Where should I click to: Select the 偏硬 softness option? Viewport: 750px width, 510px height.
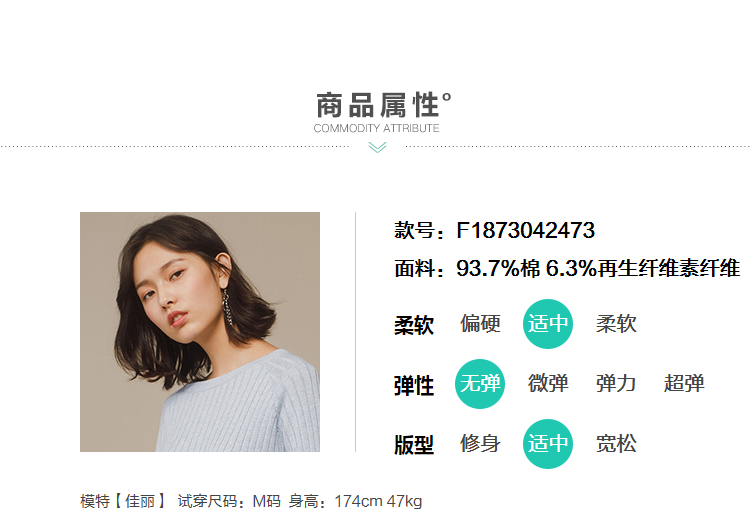tap(480, 324)
